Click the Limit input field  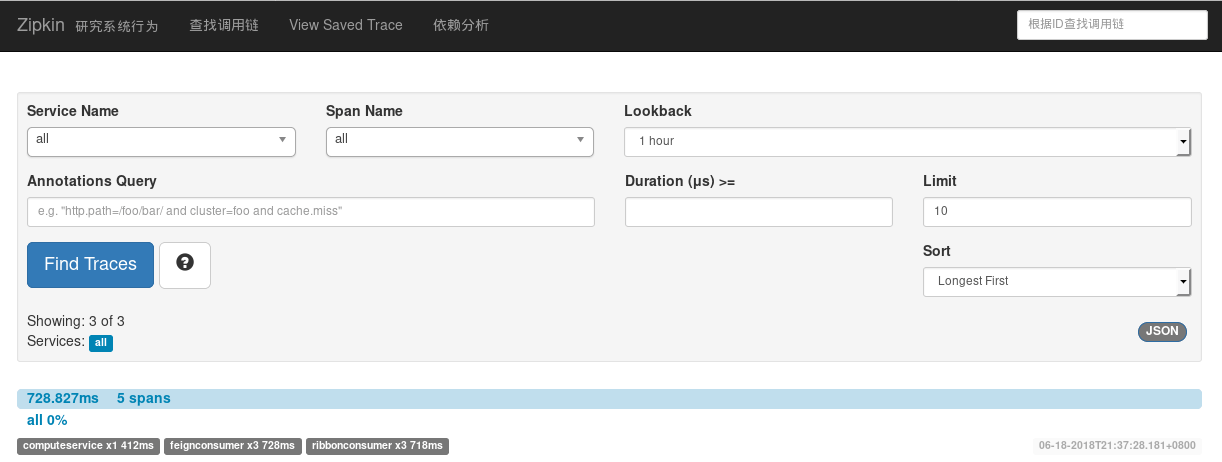pos(1056,212)
